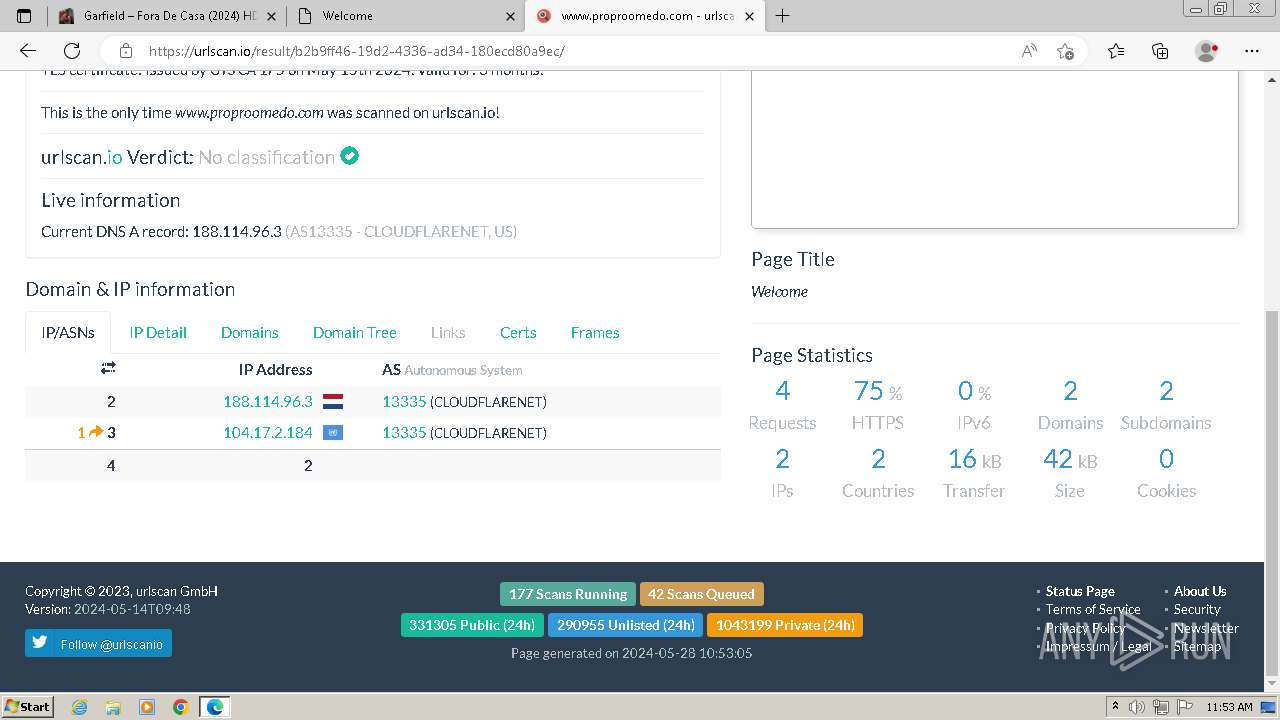Image resolution: width=1280 pixels, height=720 pixels.
Task: Go back with the browser back arrow
Action: (27, 51)
